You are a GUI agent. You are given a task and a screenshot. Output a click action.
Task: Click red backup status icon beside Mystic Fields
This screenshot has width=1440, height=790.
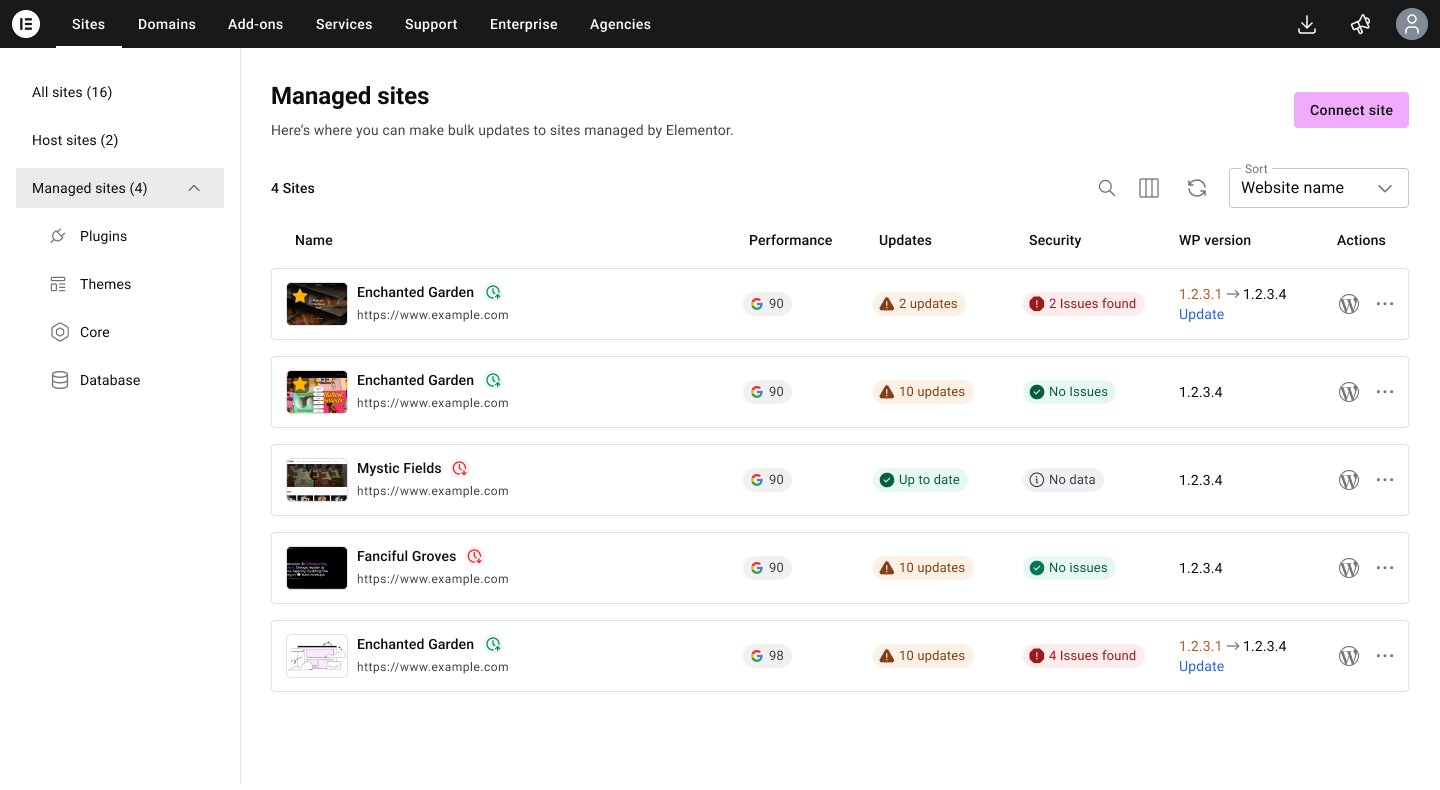click(460, 468)
